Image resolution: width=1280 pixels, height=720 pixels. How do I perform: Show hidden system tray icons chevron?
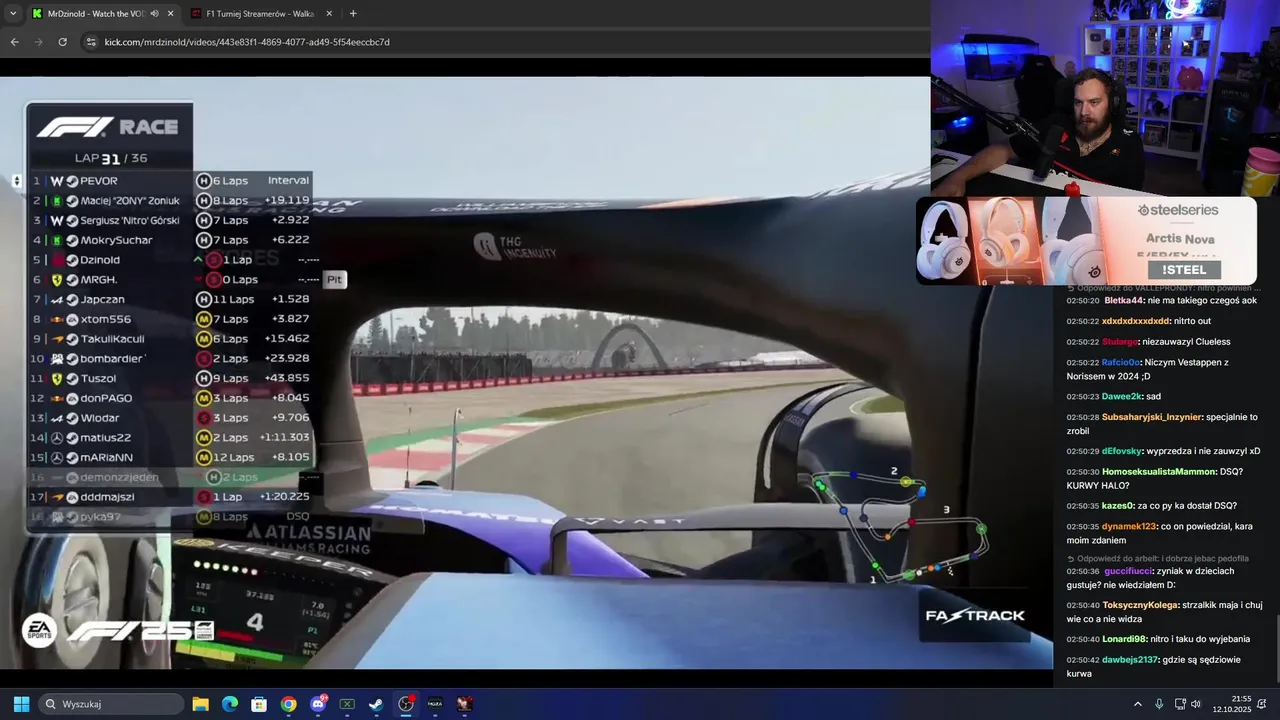click(x=1137, y=704)
